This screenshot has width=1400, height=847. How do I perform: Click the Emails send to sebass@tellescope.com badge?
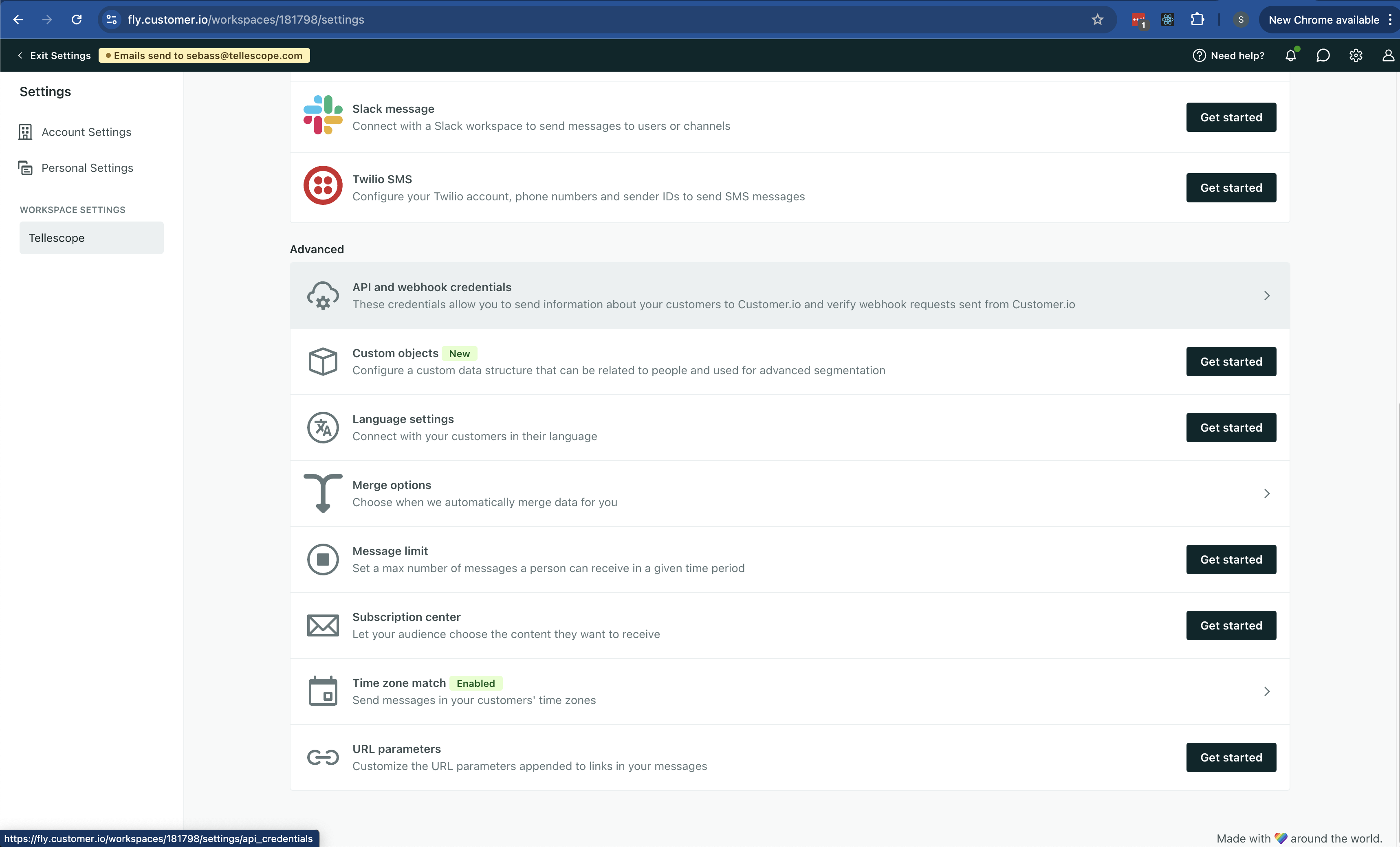click(204, 55)
